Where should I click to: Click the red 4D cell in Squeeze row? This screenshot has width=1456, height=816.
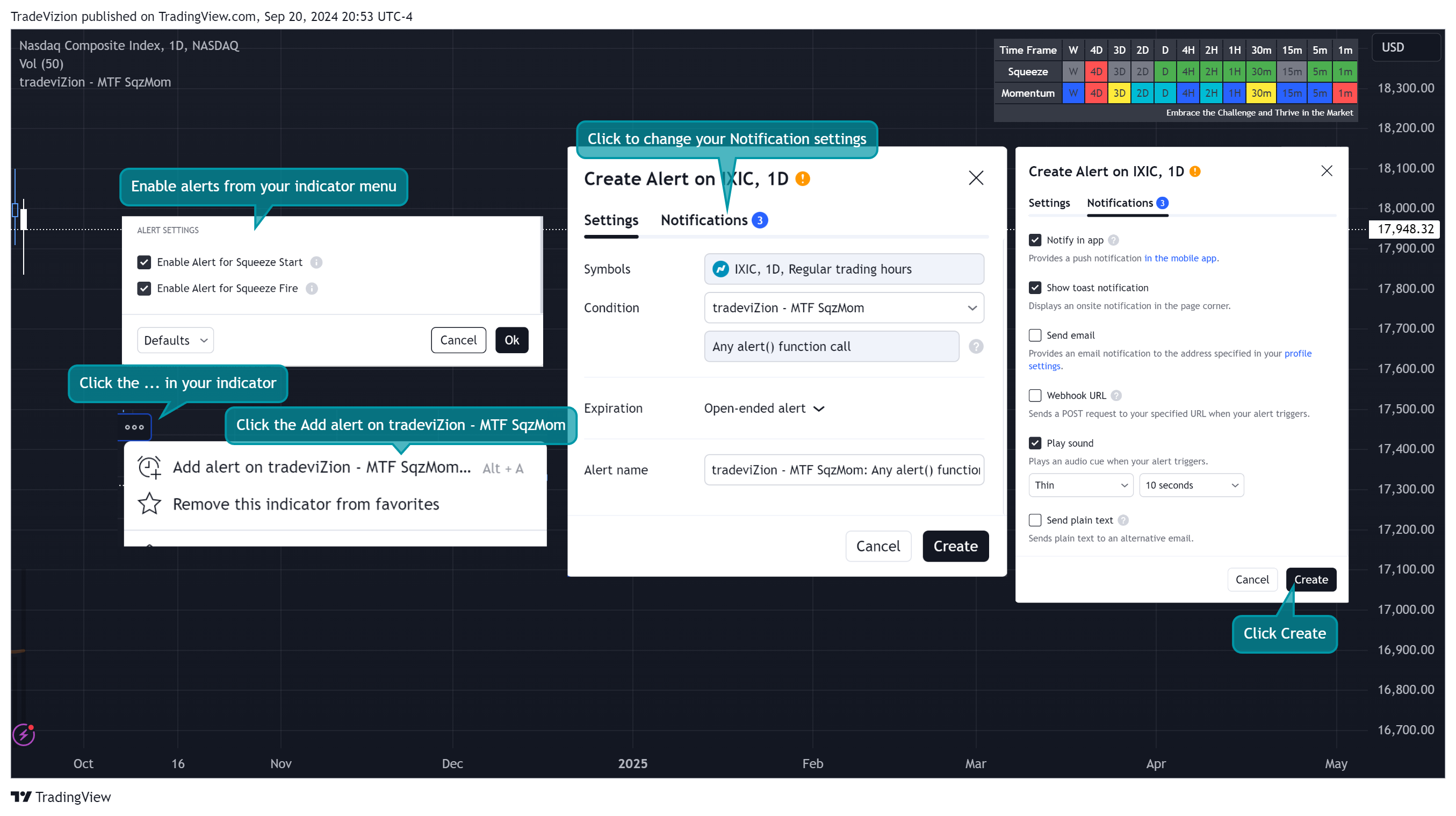[x=1096, y=72]
